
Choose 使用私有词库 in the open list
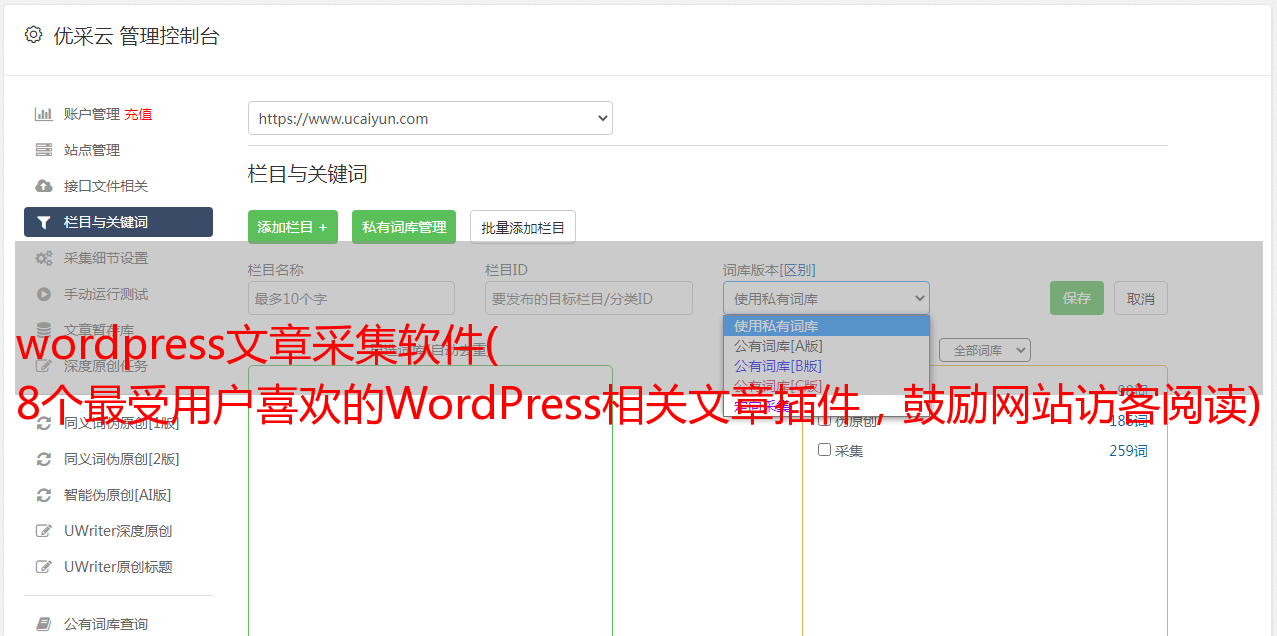click(x=826, y=326)
